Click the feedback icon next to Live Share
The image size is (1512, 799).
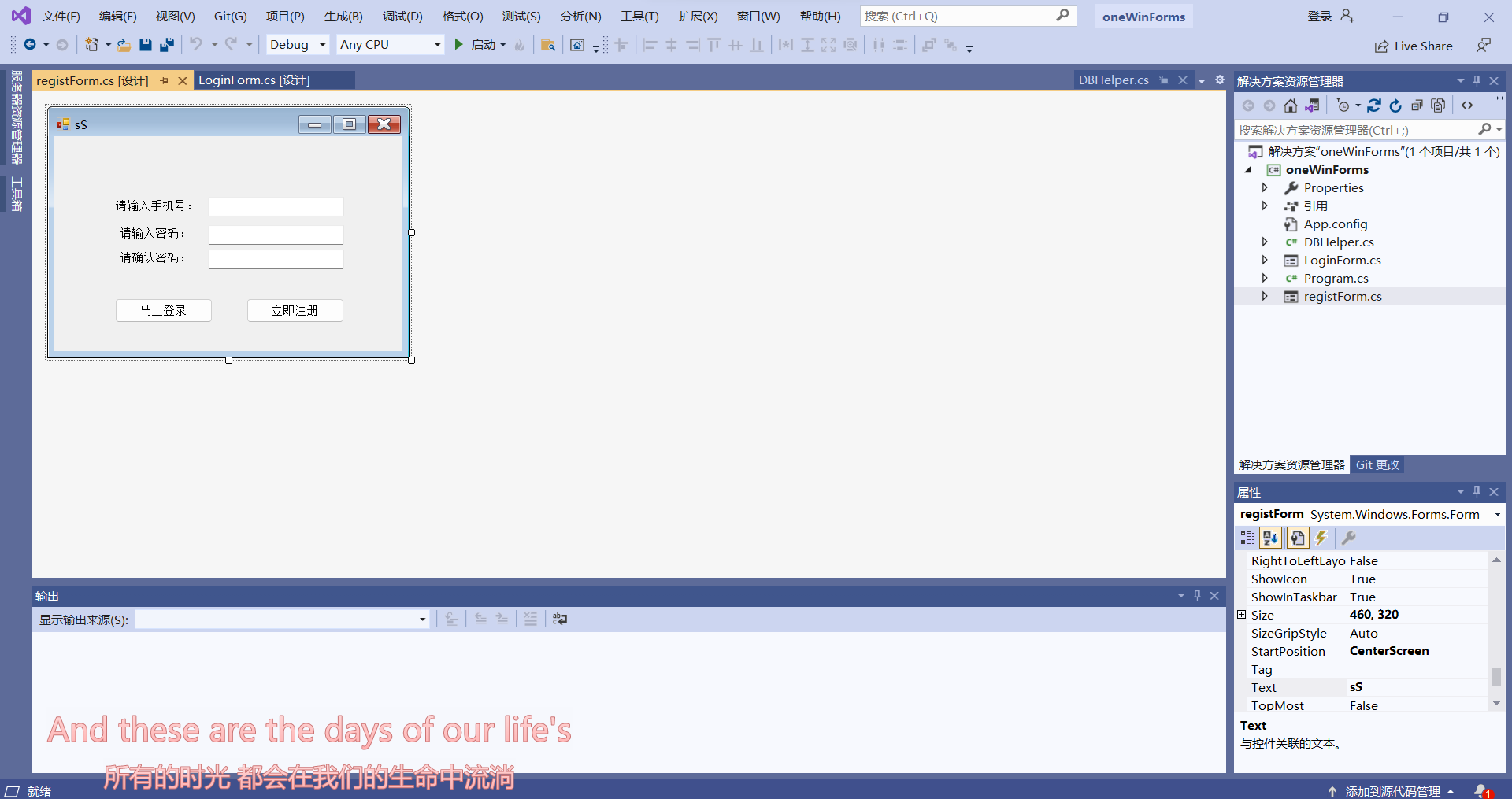[1484, 46]
